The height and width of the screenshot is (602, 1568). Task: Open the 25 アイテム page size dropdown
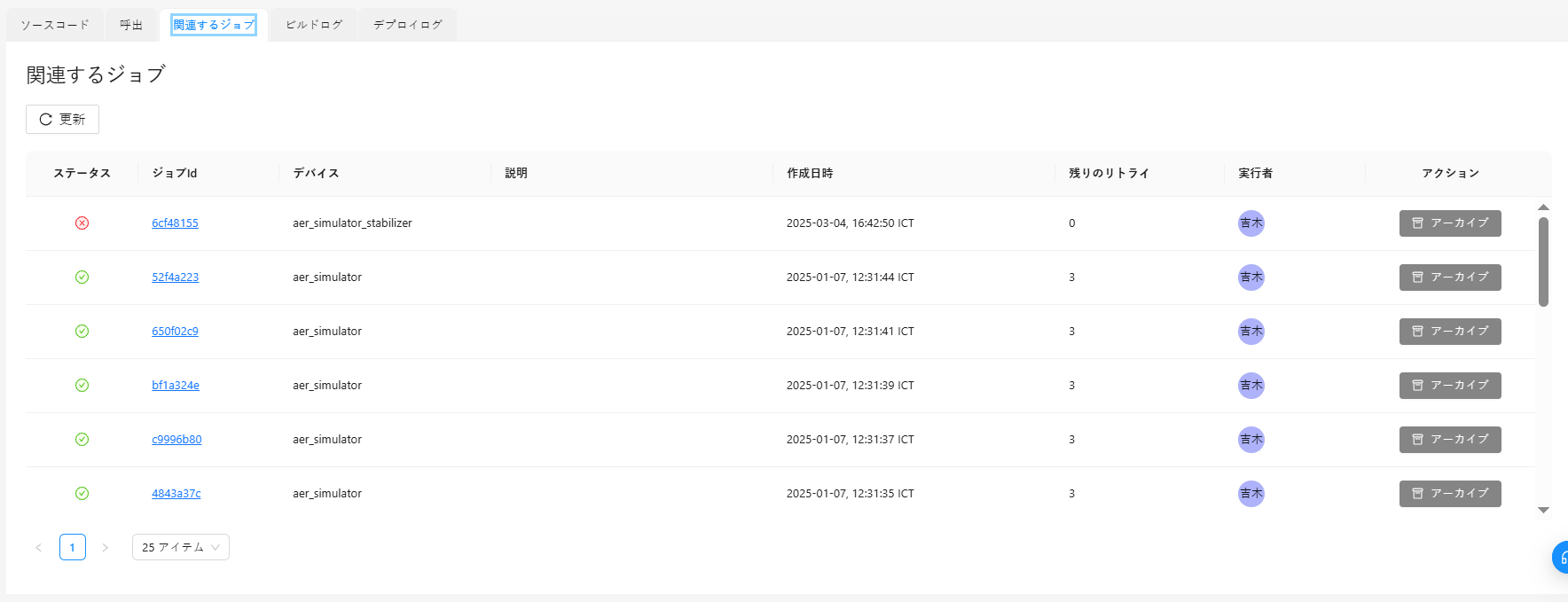coord(180,547)
